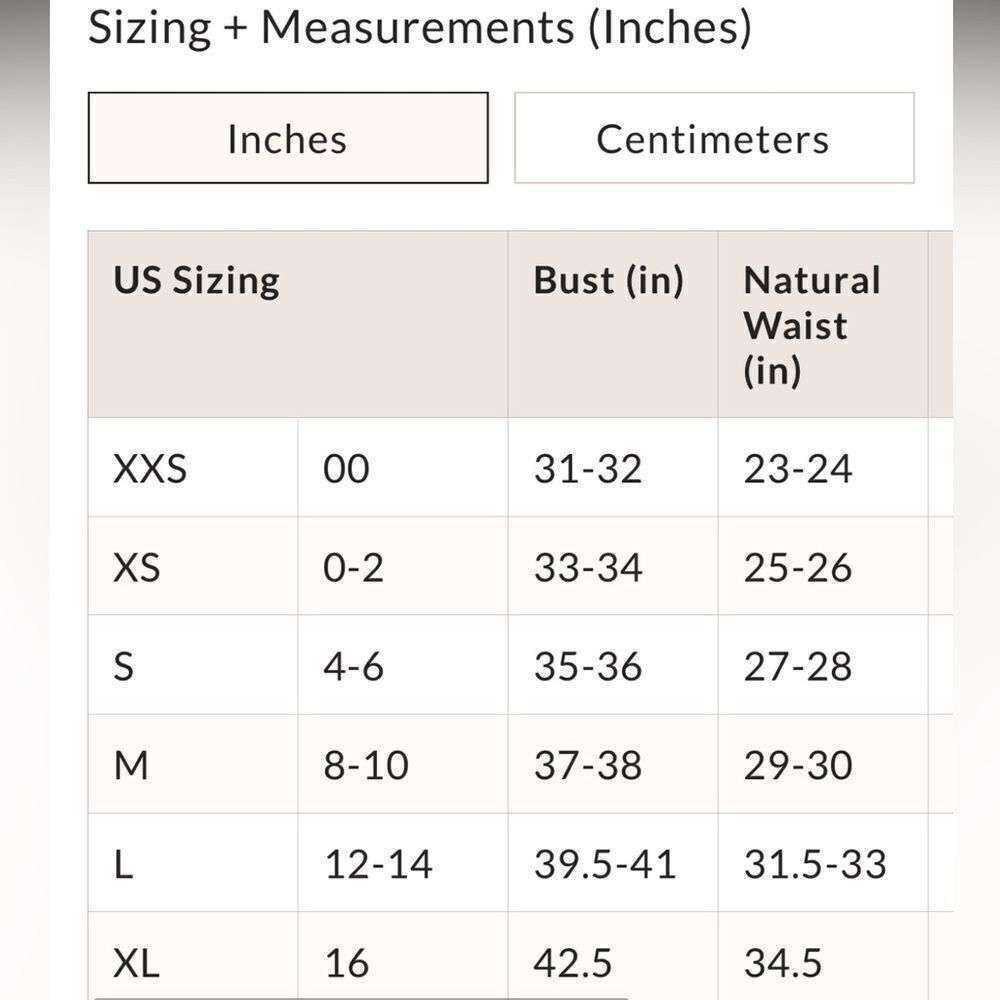
Task: Select the XL size row label
Action: tap(136, 963)
